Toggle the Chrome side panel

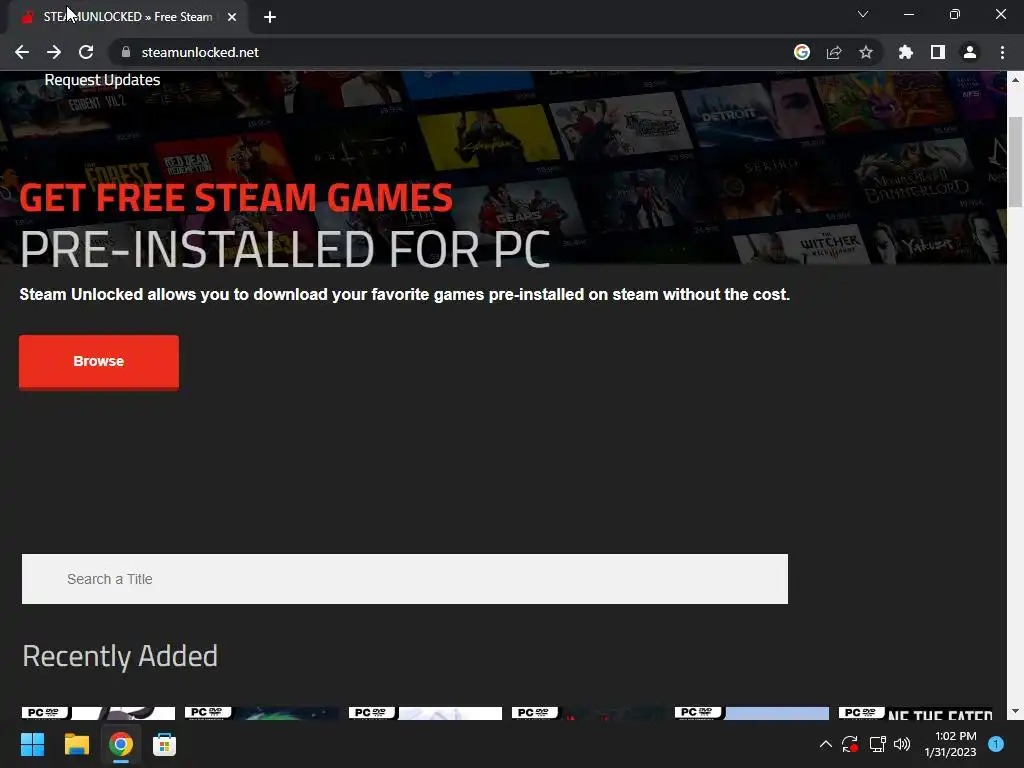938,52
